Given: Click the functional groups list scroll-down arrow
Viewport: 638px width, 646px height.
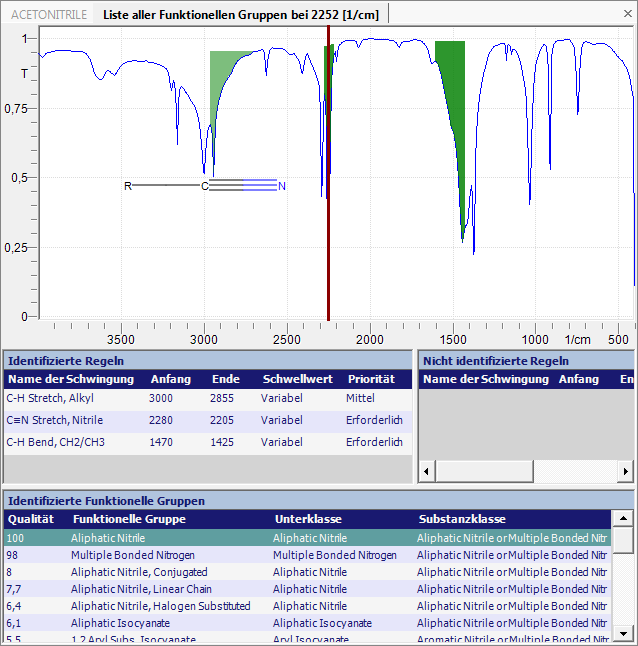Looking at the screenshot, I should [622, 633].
